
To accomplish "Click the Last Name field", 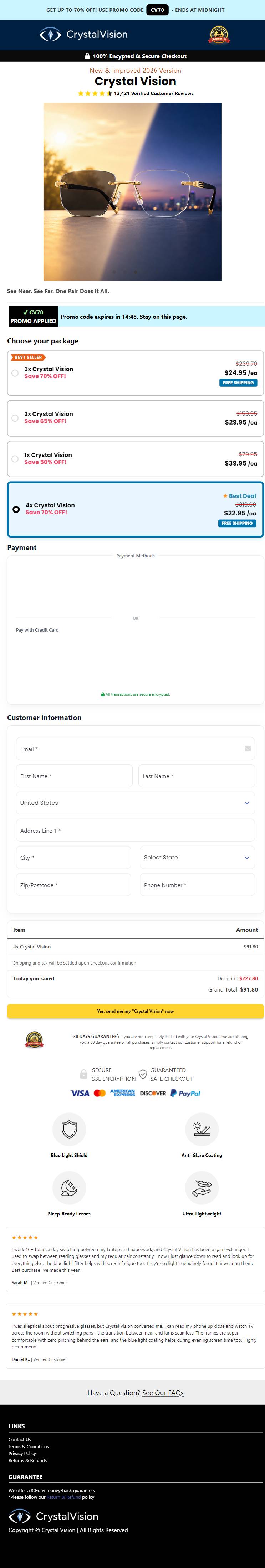I will coord(197,776).
